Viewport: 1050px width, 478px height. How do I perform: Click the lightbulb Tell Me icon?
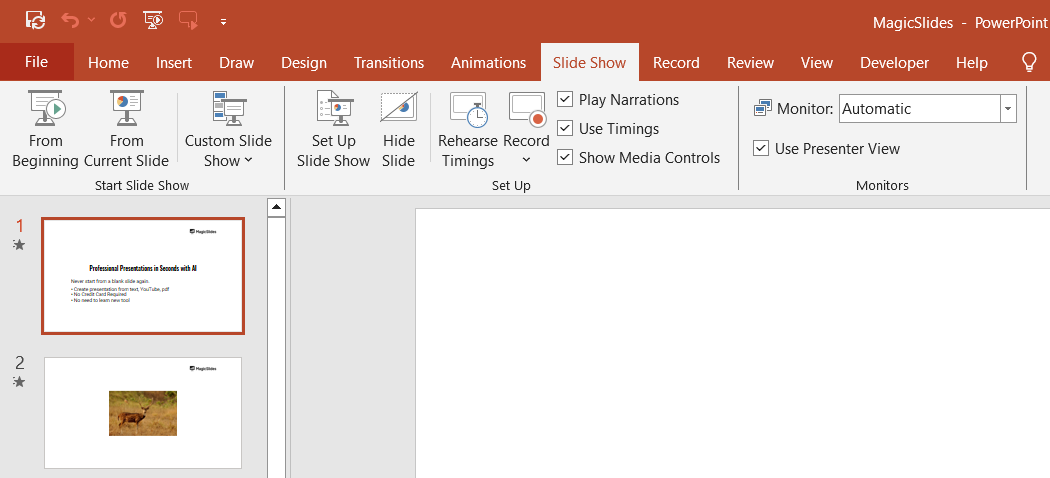pos(1028,62)
